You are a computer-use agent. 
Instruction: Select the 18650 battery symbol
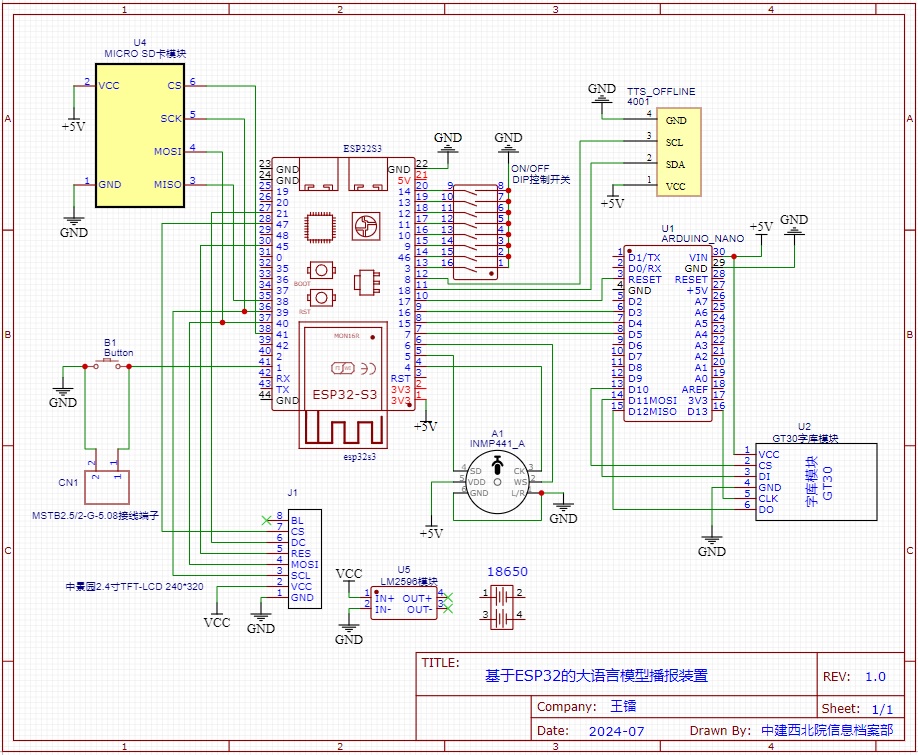(507, 605)
